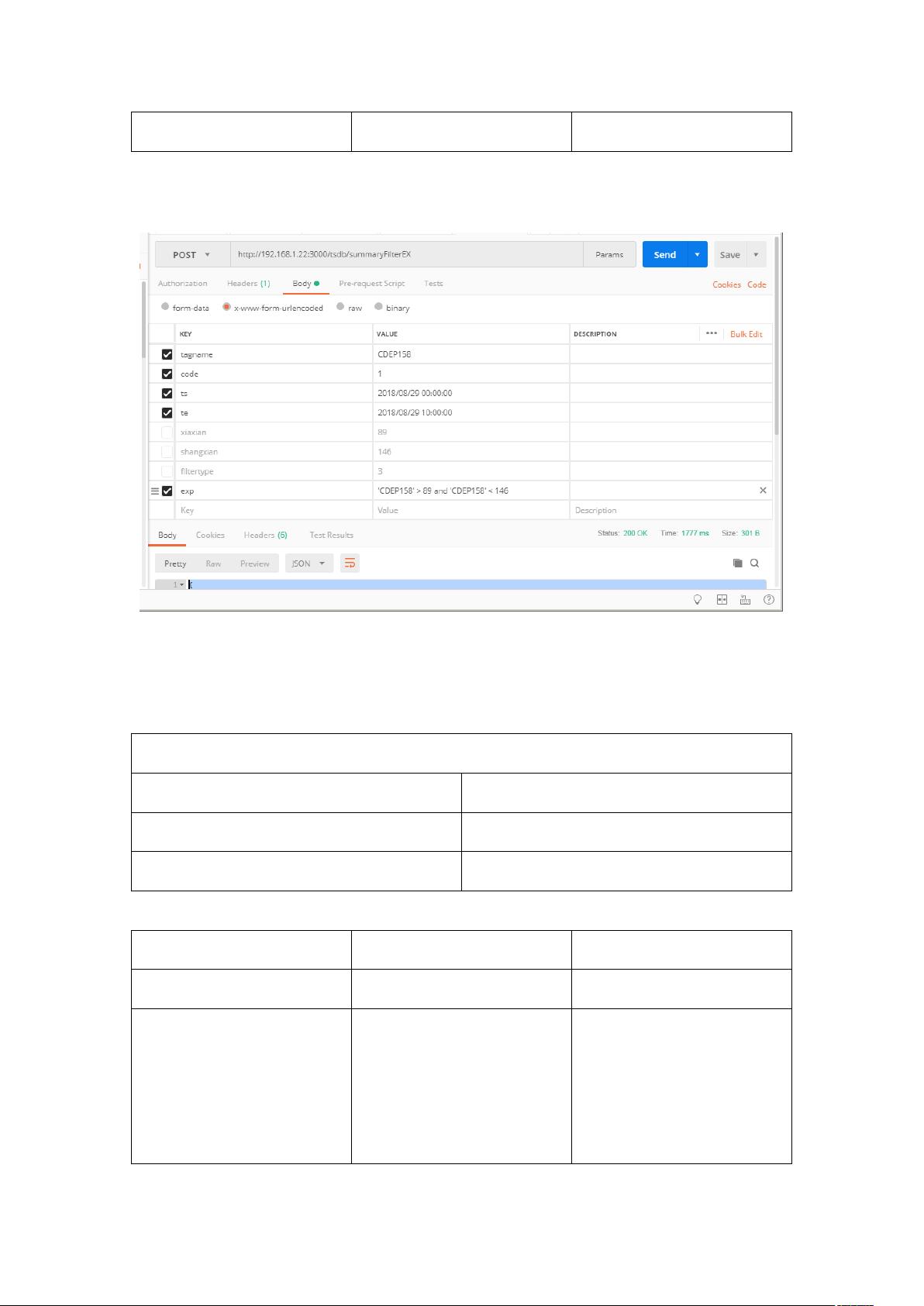Open the response Cookies tab
The width and height of the screenshot is (924, 1306).
210,535
